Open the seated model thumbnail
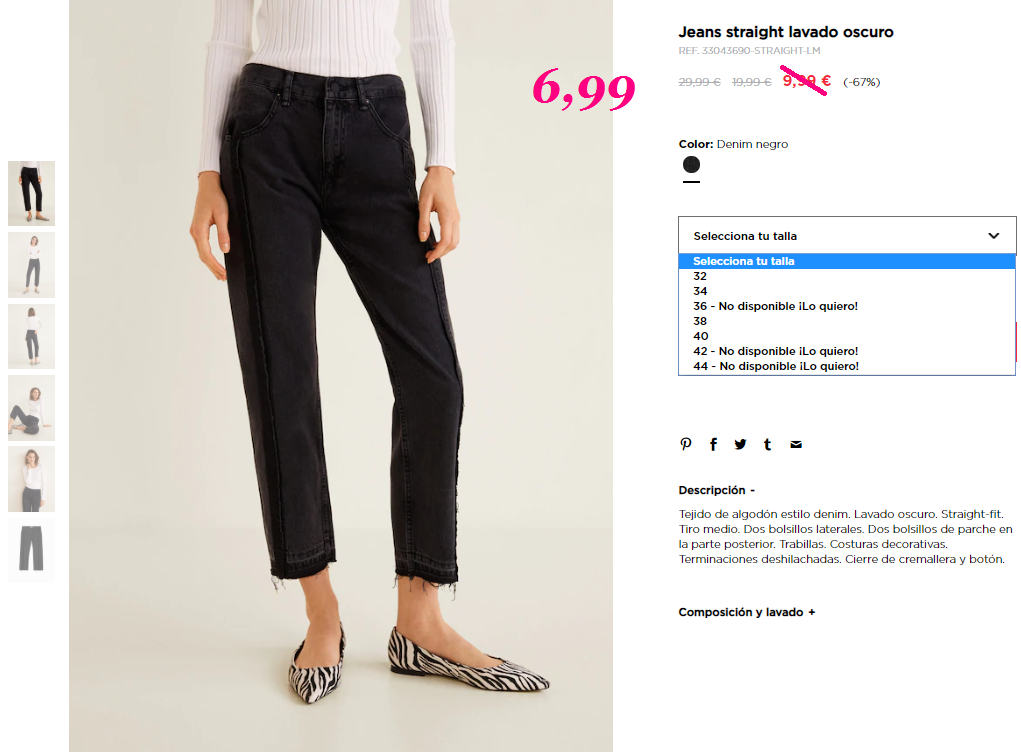The height and width of the screenshot is (752, 1021). (x=31, y=408)
